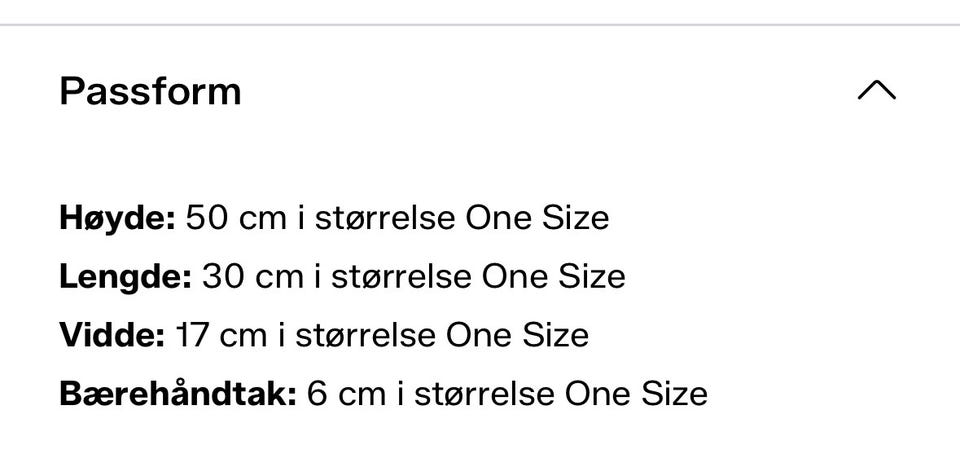Click One Size in the Høyde row

(537, 218)
